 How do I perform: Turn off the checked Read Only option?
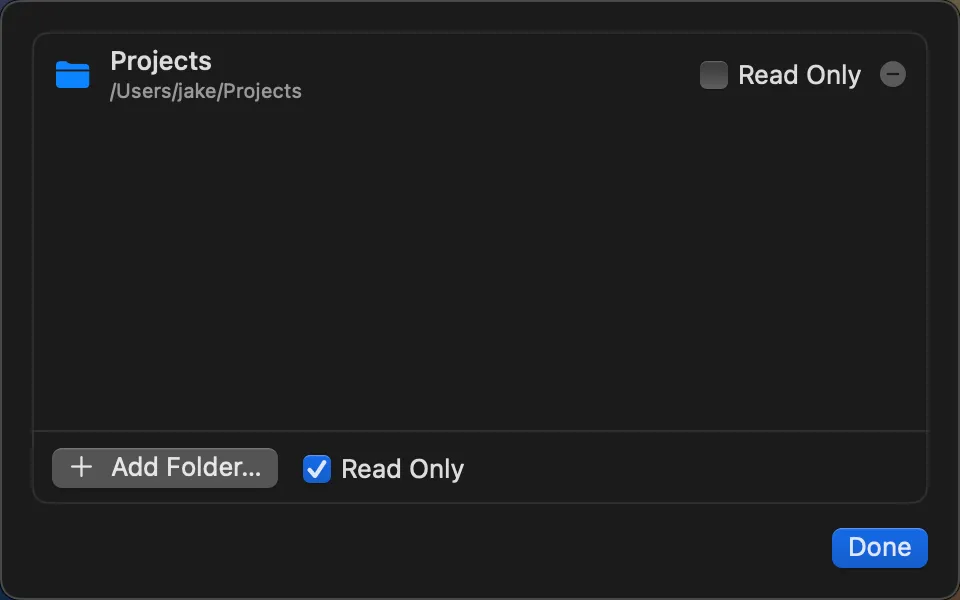[x=317, y=468]
